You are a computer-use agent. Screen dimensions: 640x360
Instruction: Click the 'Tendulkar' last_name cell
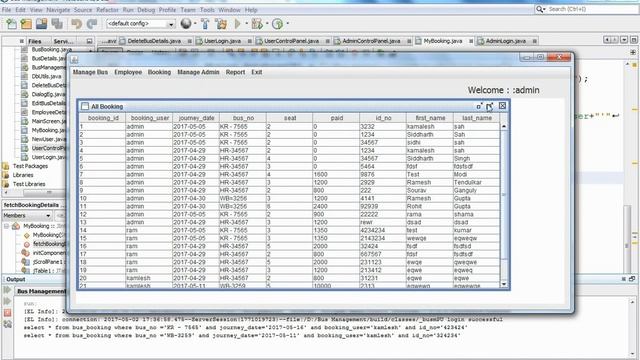(x=476, y=182)
